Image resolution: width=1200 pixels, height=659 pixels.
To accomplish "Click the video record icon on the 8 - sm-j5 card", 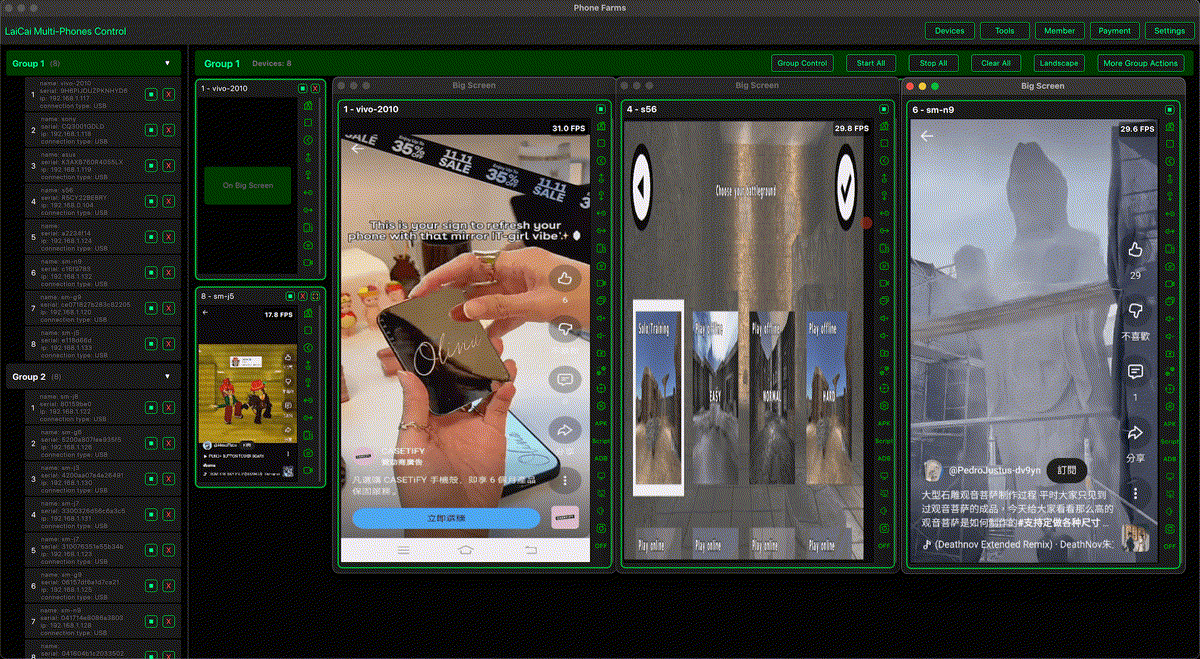I will 308,470.
